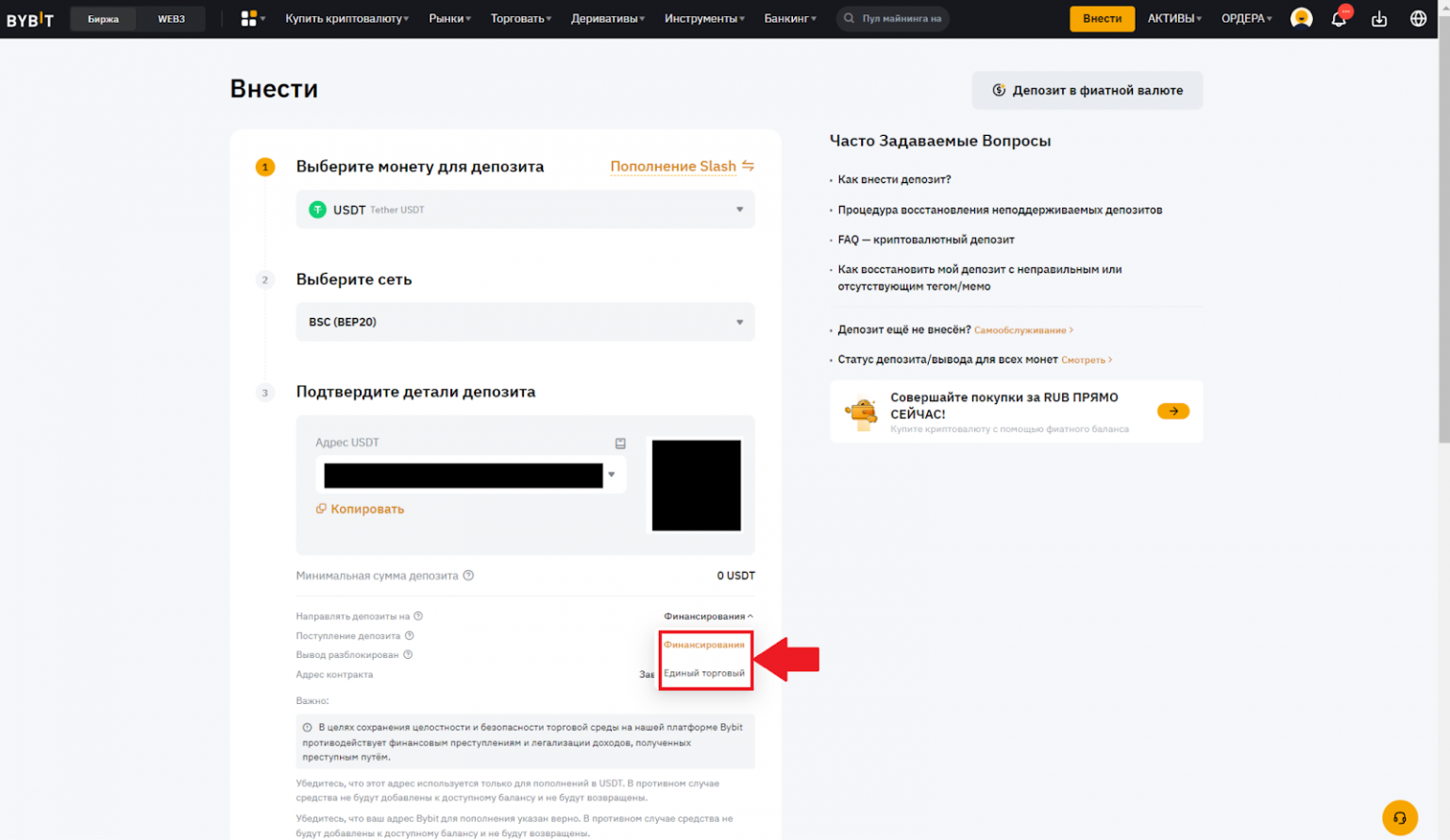Open the profile avatar icon
This screenshot has width=1450, height=840.
click(1300, 18)
